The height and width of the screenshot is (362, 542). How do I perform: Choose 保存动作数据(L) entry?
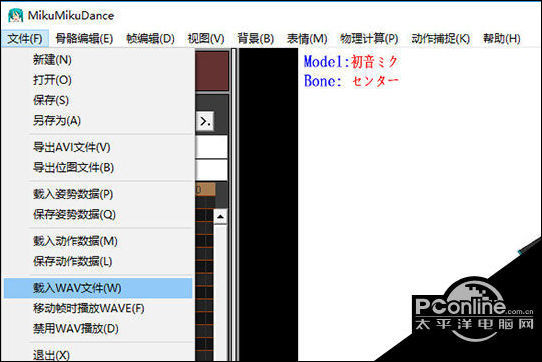(x=98, y=262)
